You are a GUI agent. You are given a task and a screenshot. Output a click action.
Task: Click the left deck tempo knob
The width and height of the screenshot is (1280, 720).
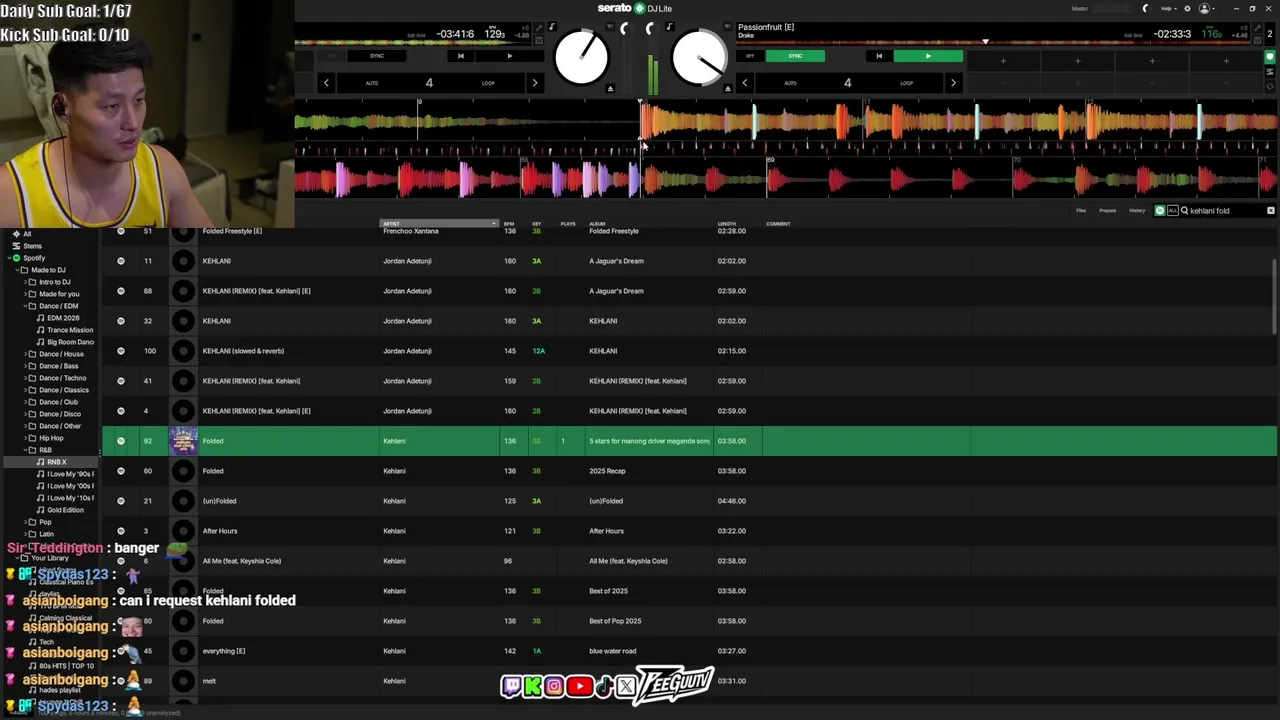581,57
